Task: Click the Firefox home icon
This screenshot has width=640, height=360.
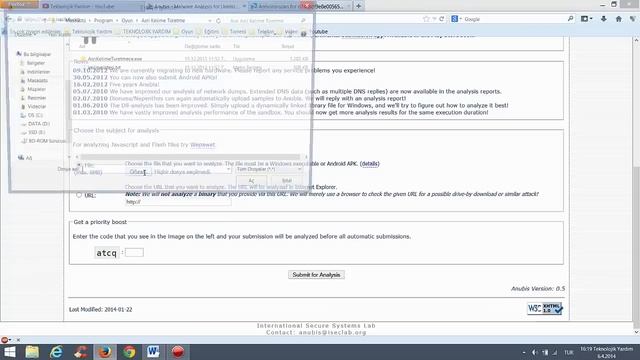Action: coord(619,19)
